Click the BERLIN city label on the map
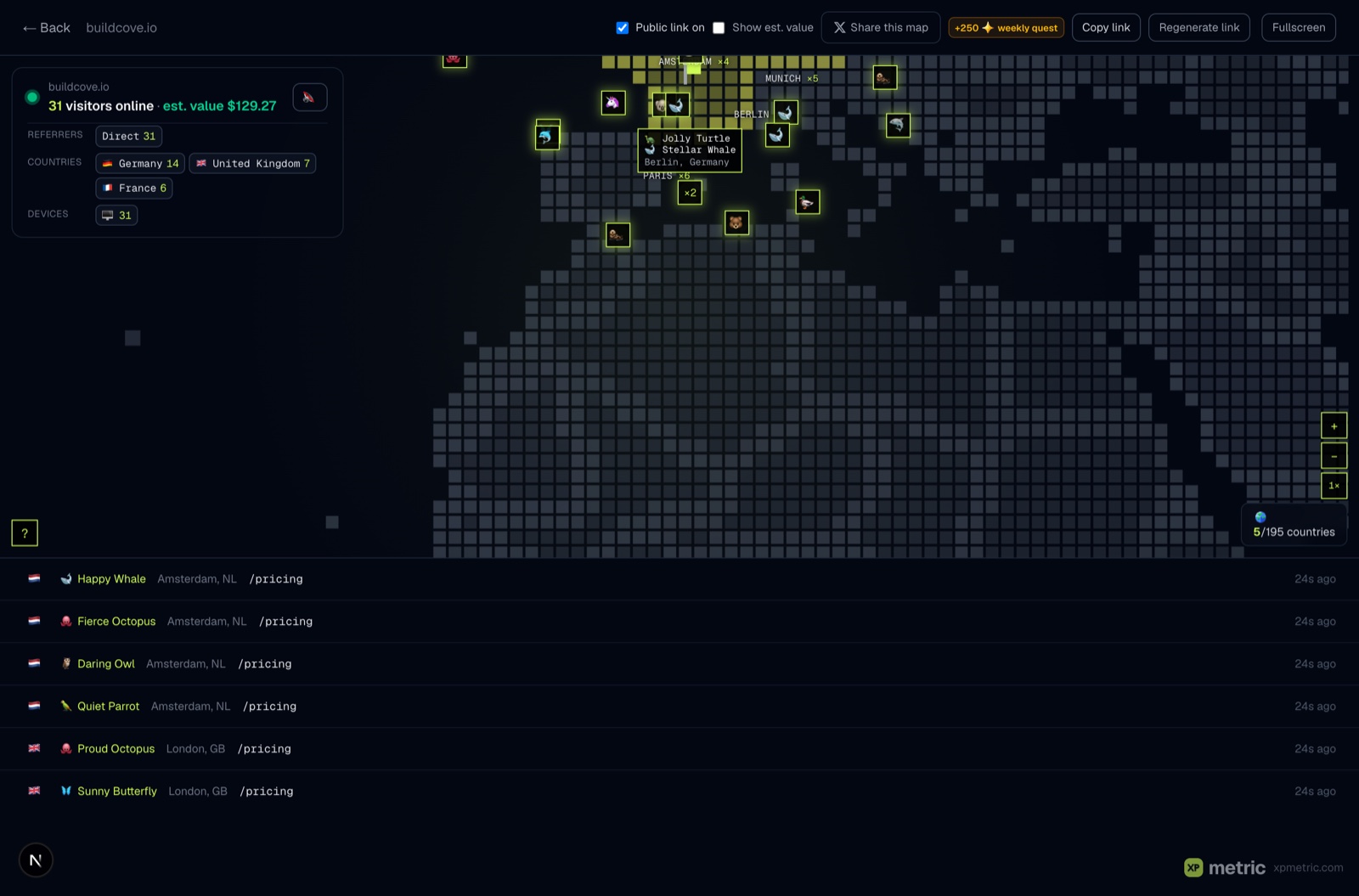Screen dimensions: 1359x896 (751, 114)
